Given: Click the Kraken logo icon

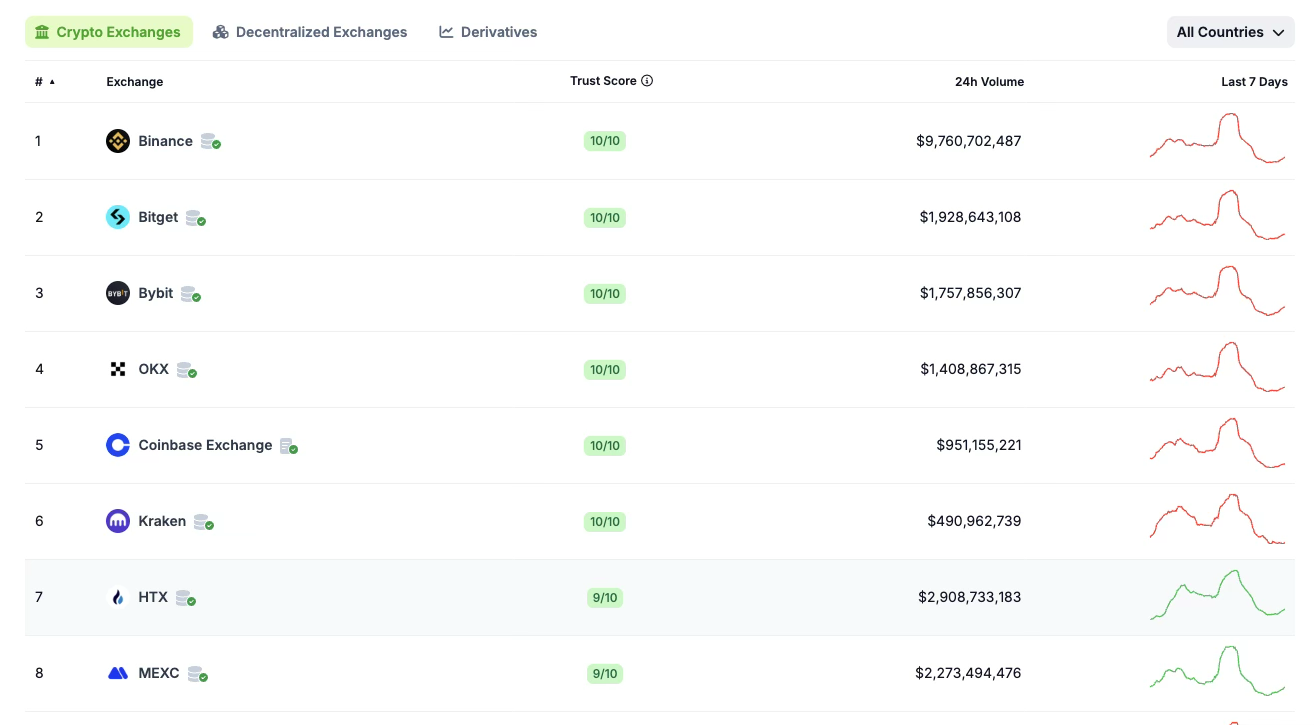Looking at the screenshot, I should click(118, 521).
